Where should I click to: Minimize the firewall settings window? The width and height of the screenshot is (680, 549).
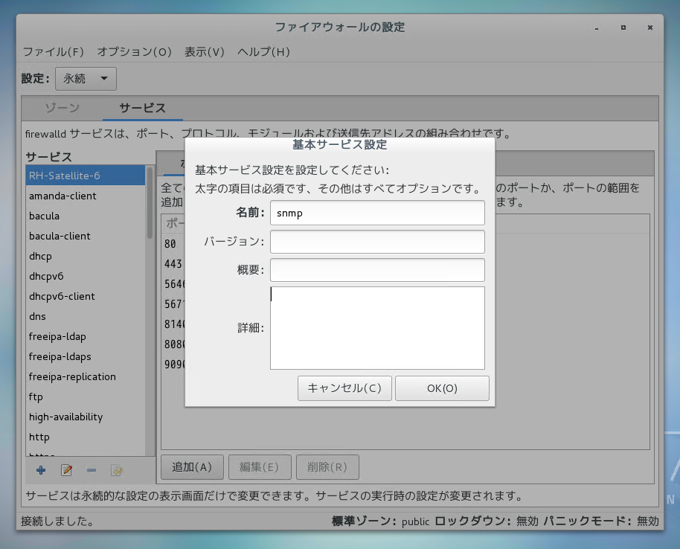(x=597, y=28)
